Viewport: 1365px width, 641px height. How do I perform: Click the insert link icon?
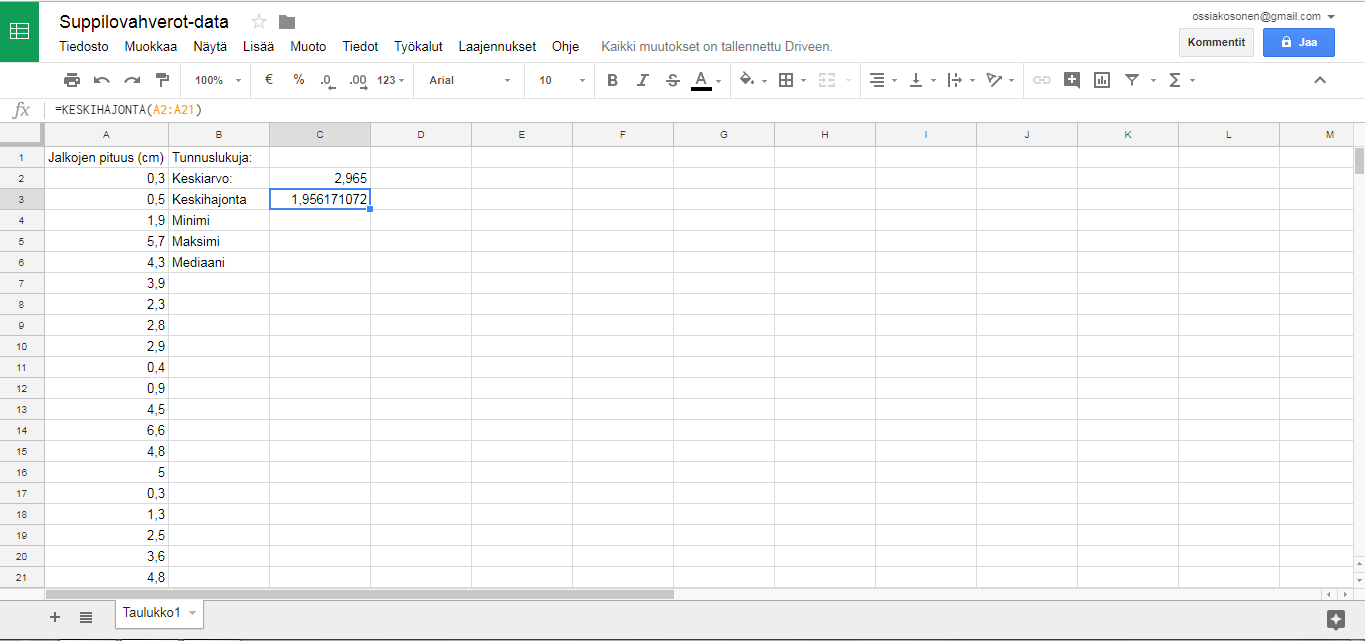(1042, 80)
